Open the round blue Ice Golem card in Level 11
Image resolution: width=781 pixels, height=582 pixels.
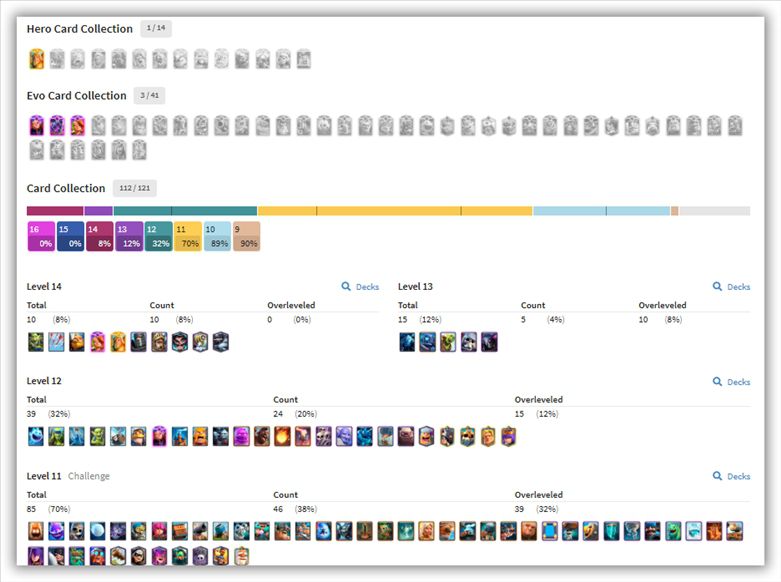click(x=323, y=531)
